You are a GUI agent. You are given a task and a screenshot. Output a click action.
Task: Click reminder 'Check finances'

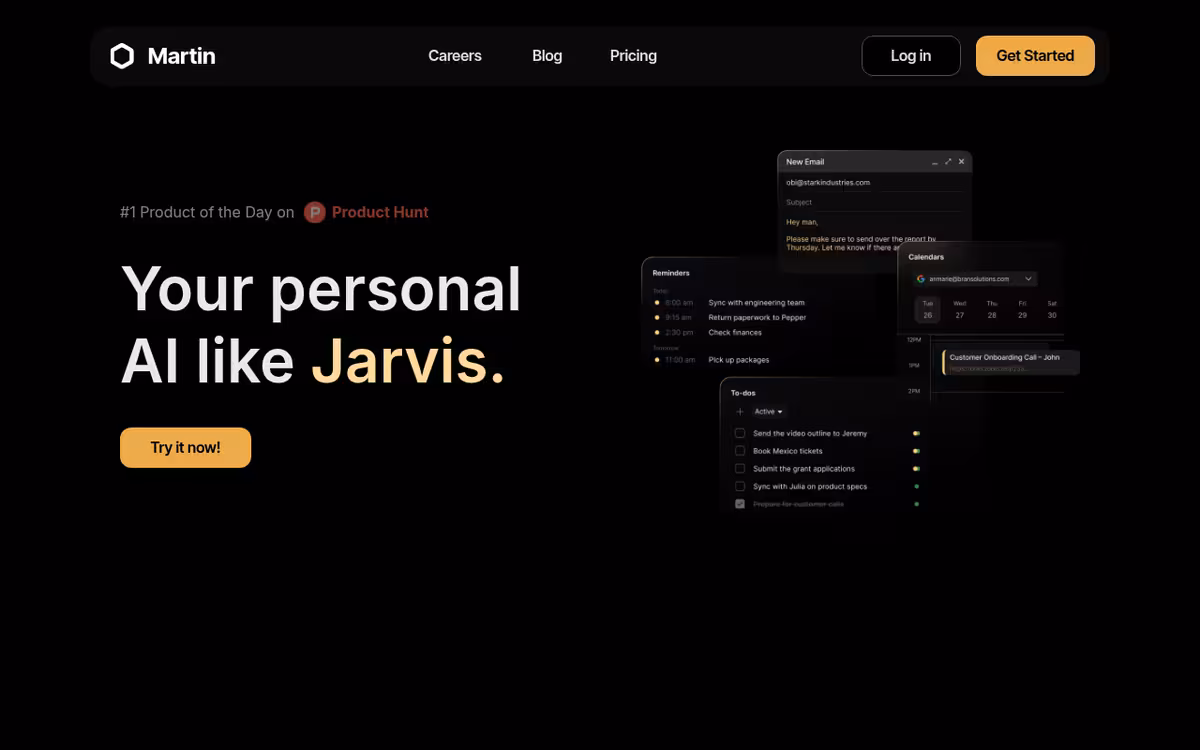point(735,333)
